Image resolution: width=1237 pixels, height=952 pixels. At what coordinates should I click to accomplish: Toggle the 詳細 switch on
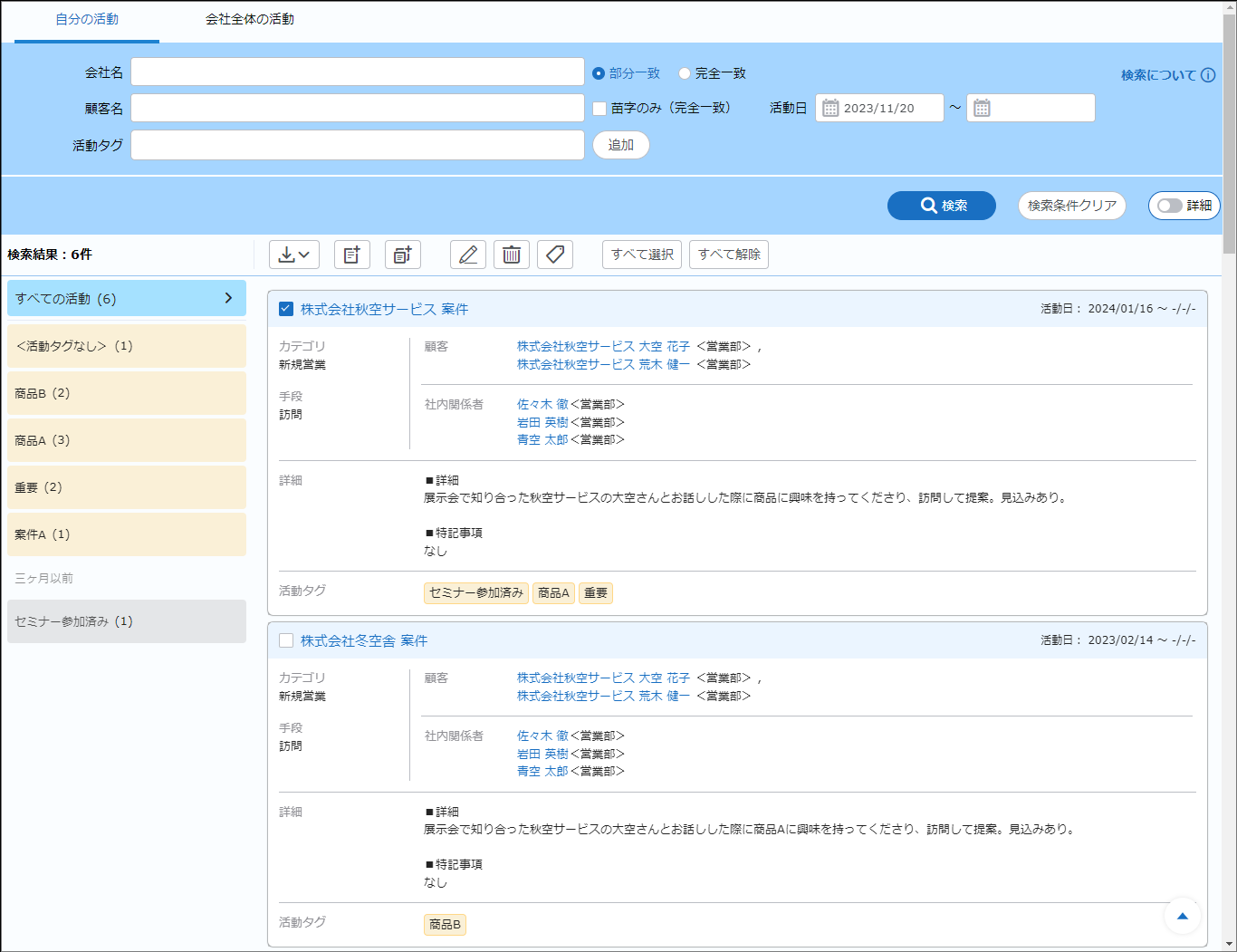pos(1170,206)
